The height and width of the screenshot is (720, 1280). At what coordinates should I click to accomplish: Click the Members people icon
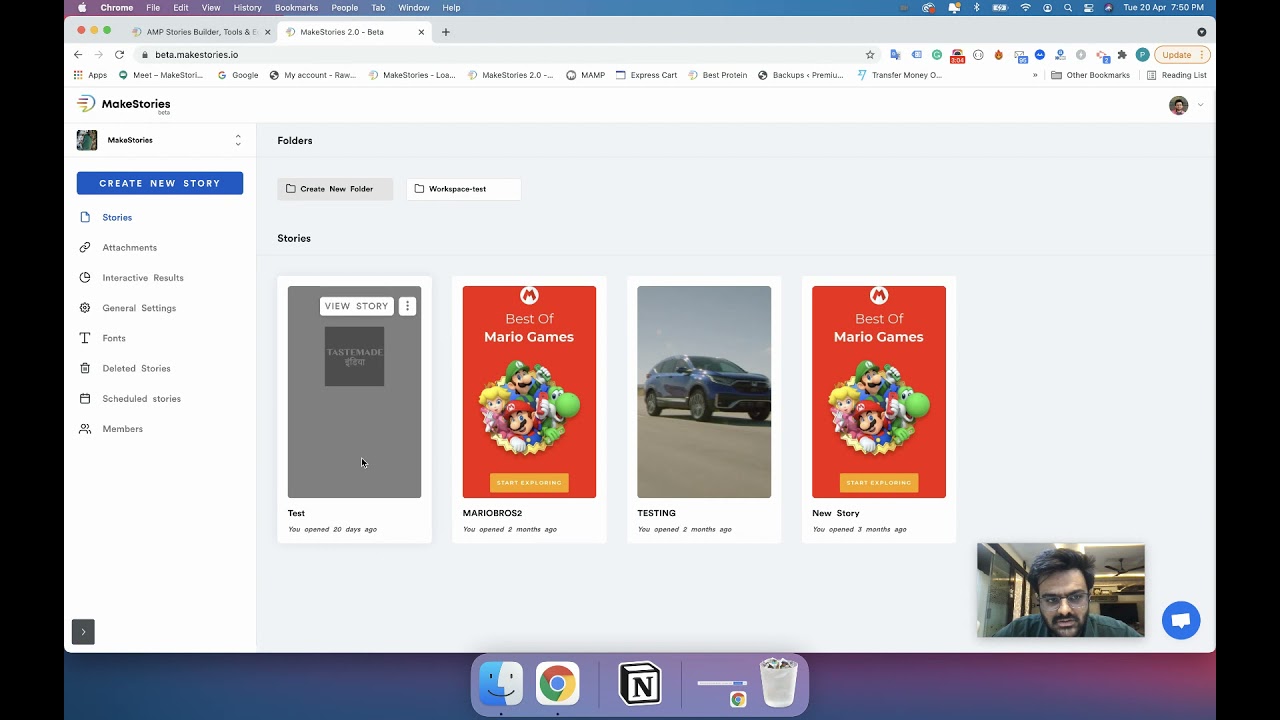(x=85, y=429)
